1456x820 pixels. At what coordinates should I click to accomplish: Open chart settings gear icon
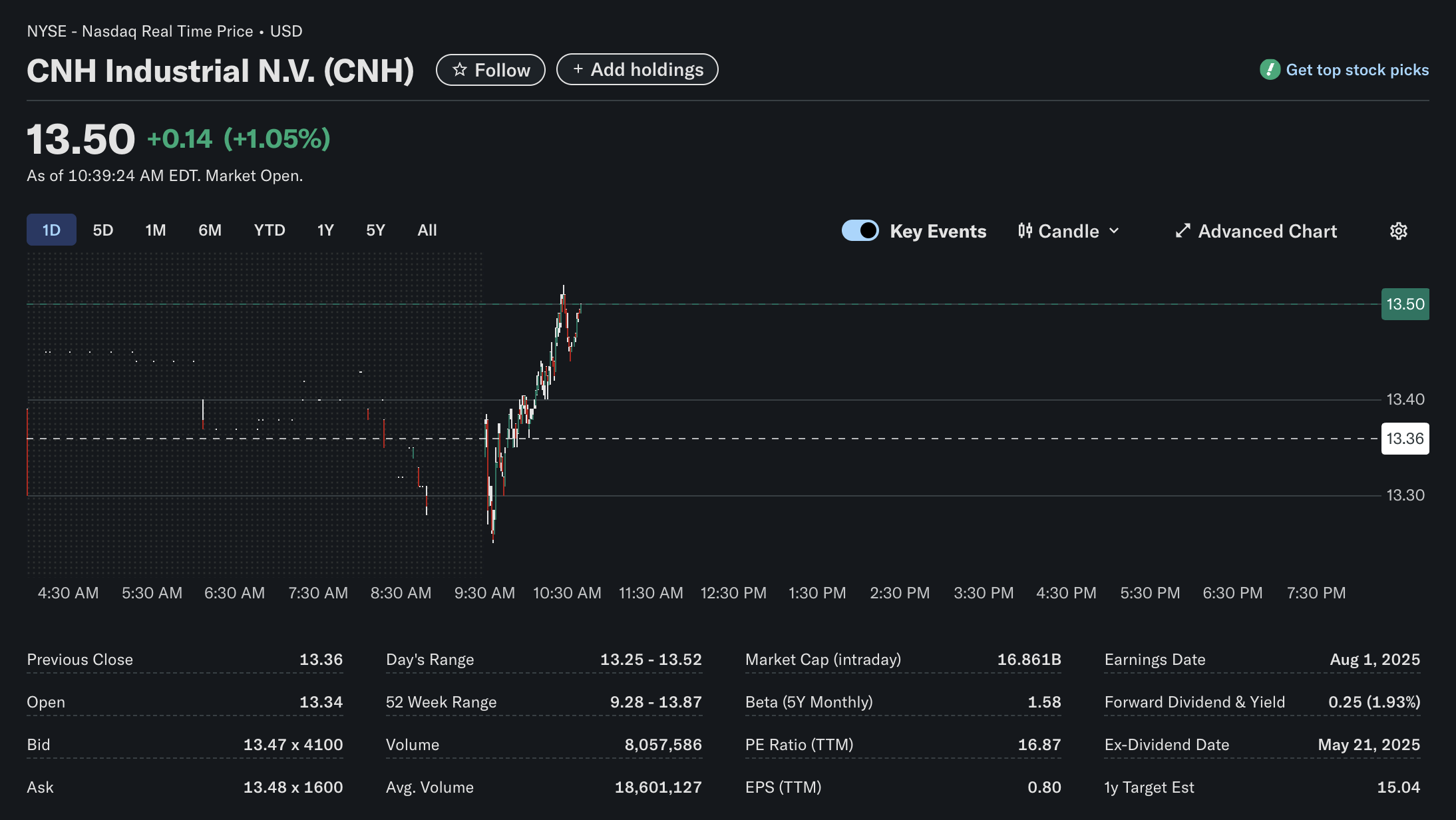point(1399,231)
